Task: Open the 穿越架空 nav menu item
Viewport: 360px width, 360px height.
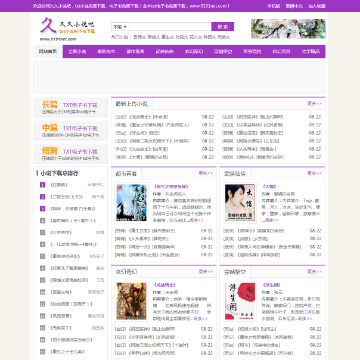Action: pos(223,52)
